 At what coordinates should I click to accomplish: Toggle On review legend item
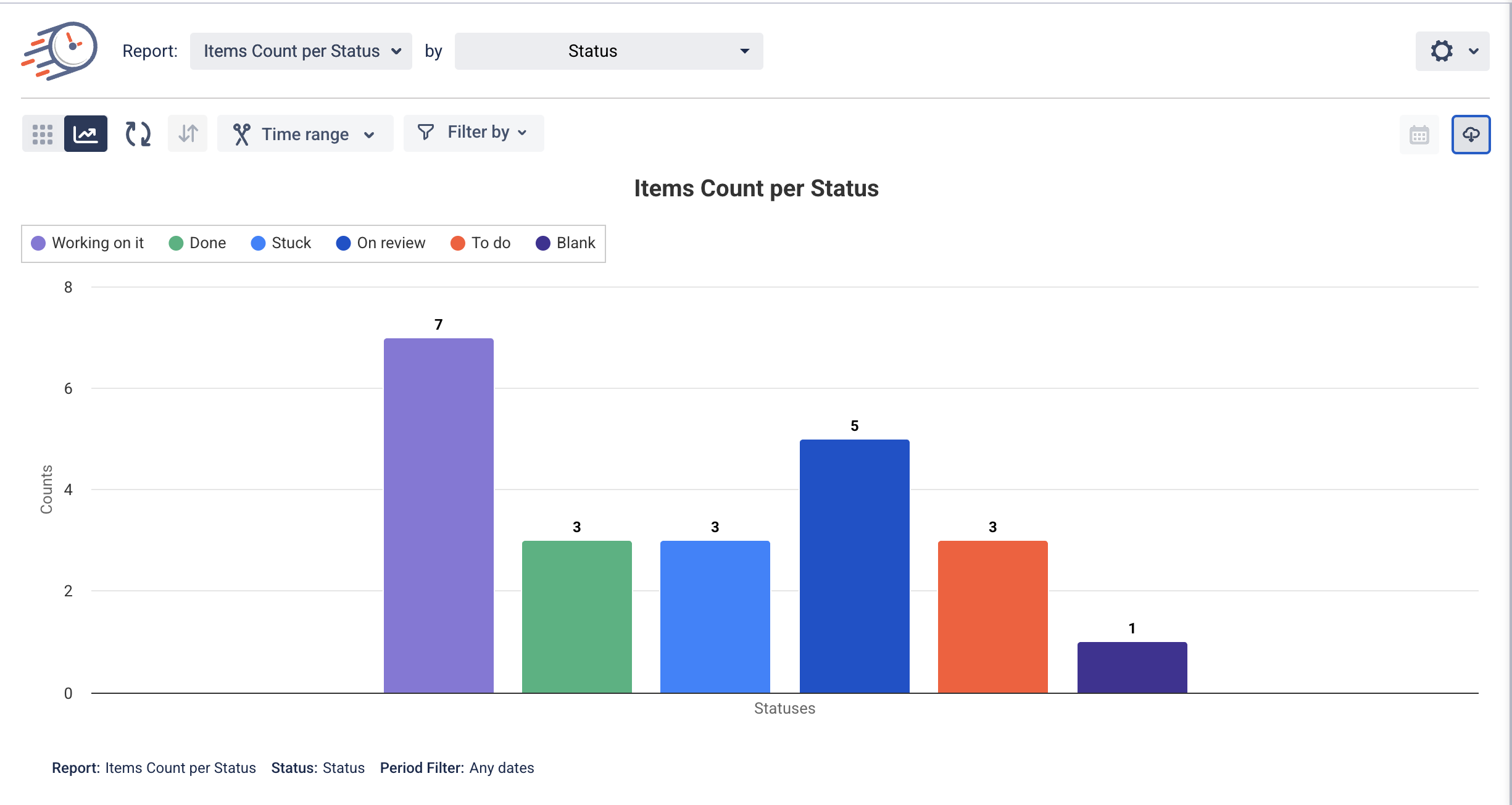point(381,243)
